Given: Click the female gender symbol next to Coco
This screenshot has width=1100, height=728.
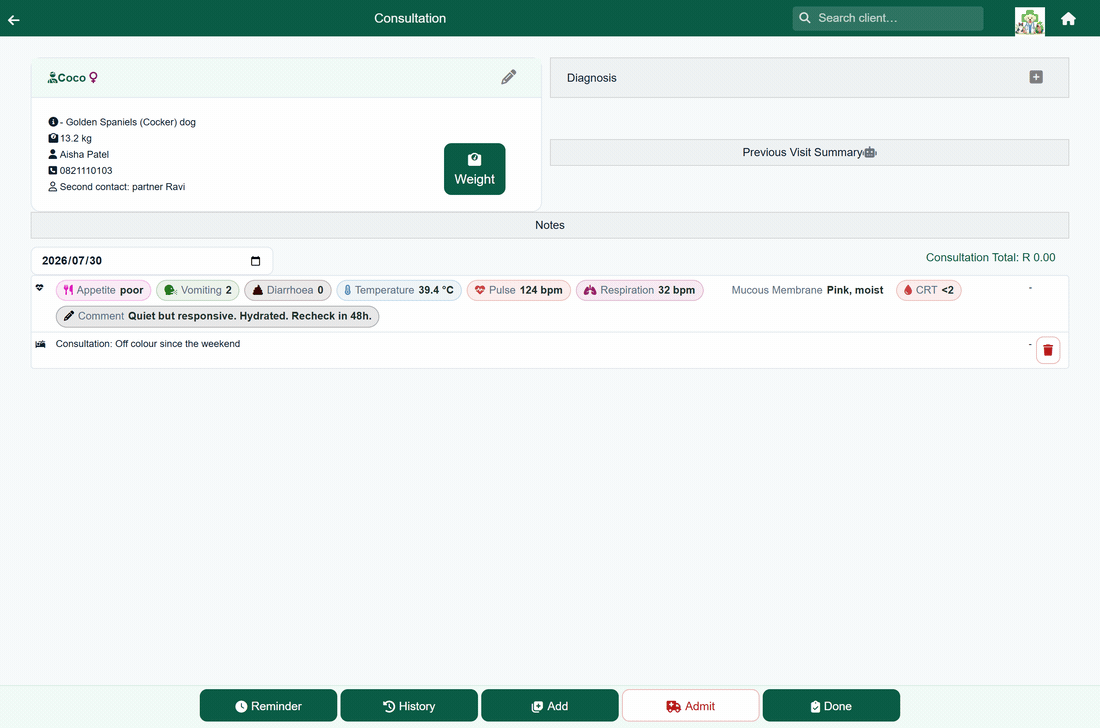Looking at the screenshot, I should (93, 78).
